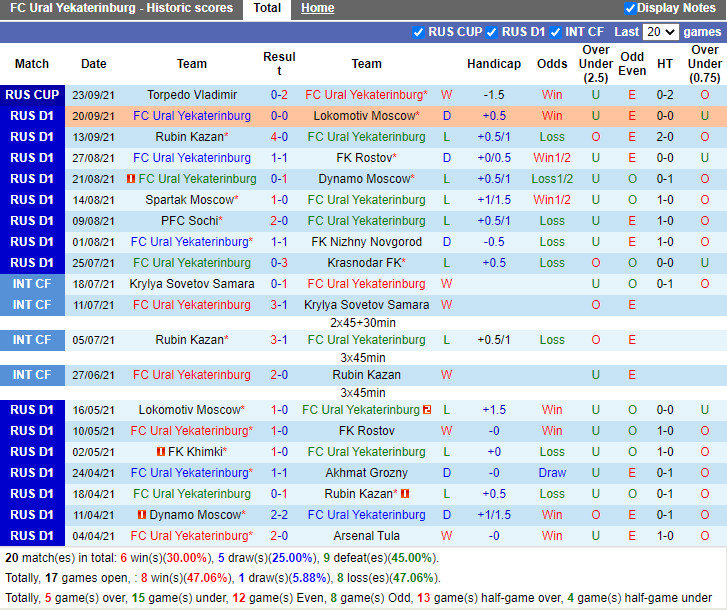Viewport: 727px width, 610px height.
Task: Open Torpedo Vladimir team link
Action: (x=192, y=95)
